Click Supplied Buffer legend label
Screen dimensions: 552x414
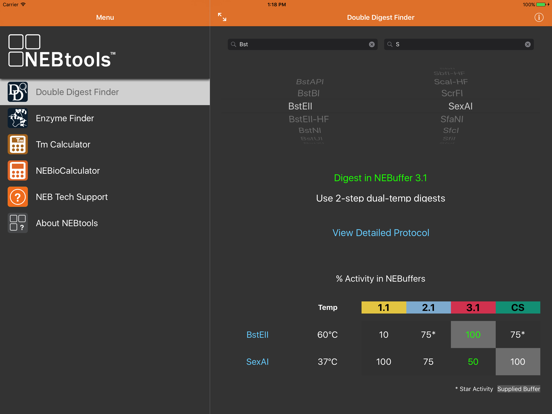coord(519,389)
